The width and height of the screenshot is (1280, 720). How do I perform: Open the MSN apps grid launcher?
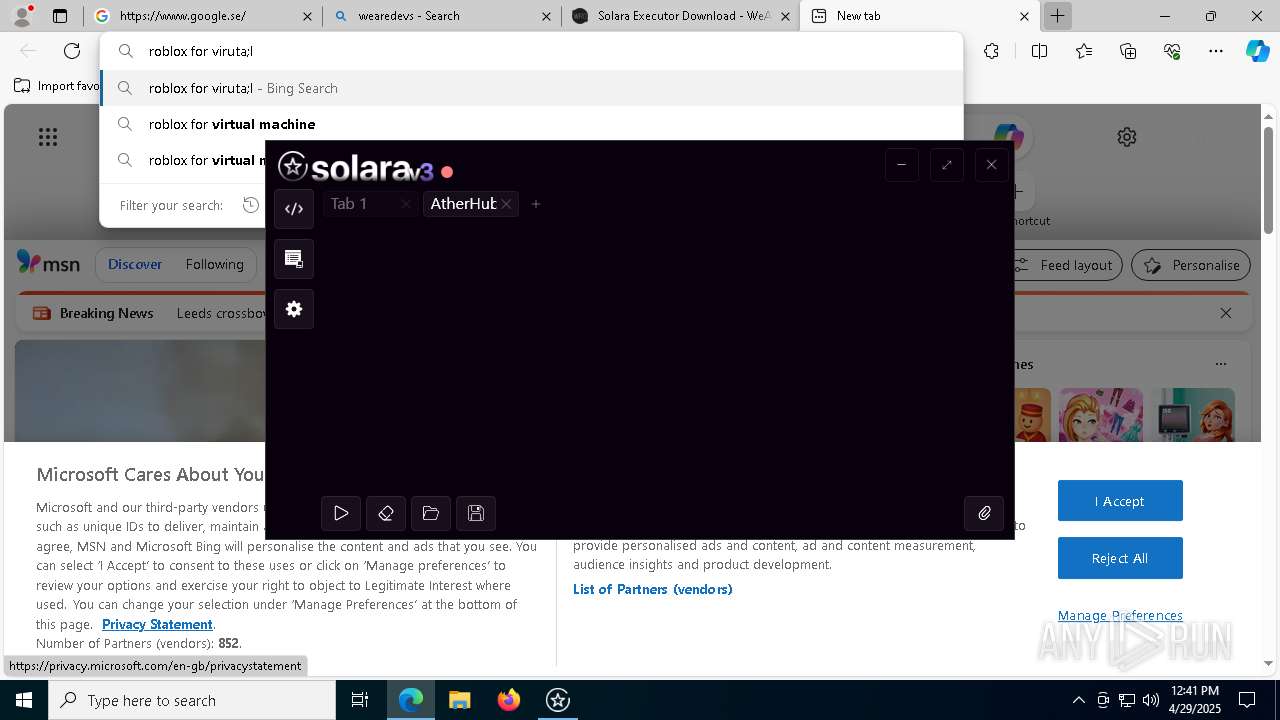48,137
